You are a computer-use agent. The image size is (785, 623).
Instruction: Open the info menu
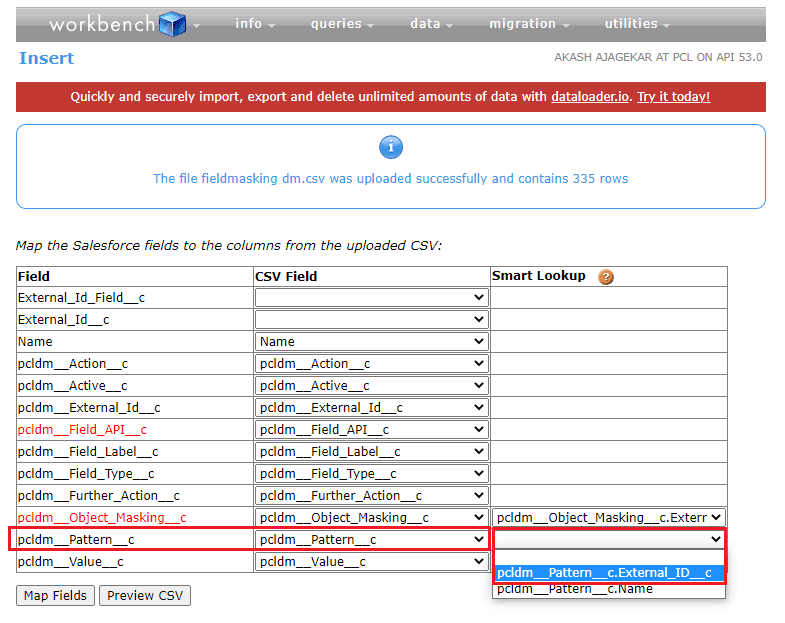[x=255, y=24]
